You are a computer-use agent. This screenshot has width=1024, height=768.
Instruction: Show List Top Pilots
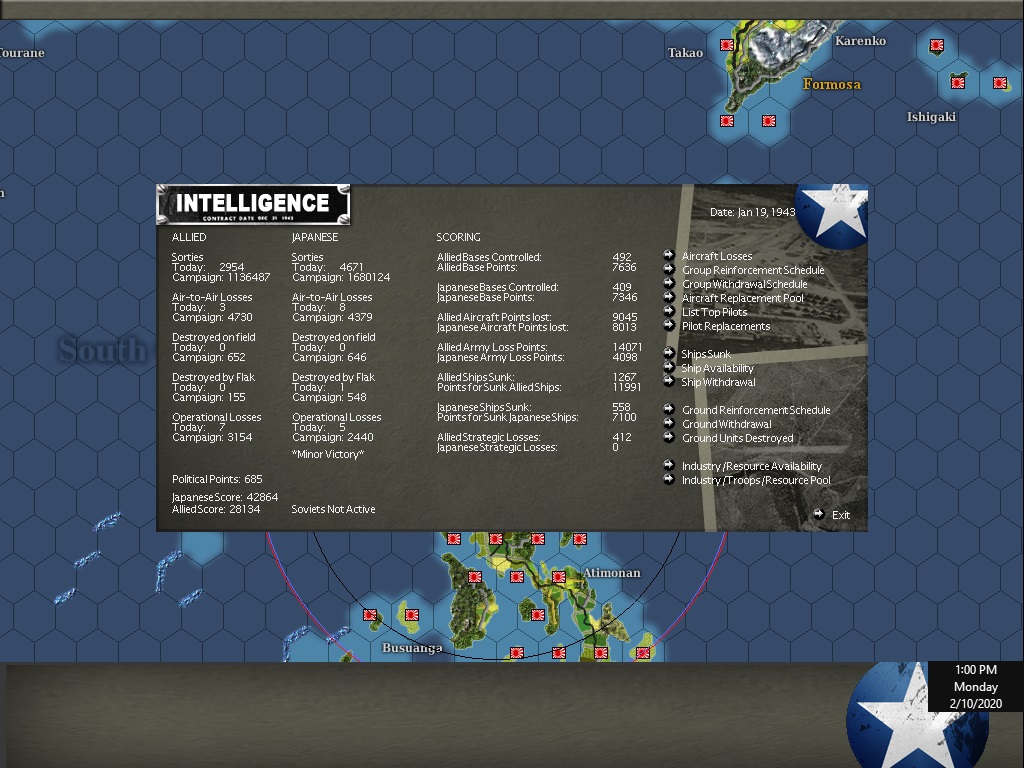coord(714,312)
